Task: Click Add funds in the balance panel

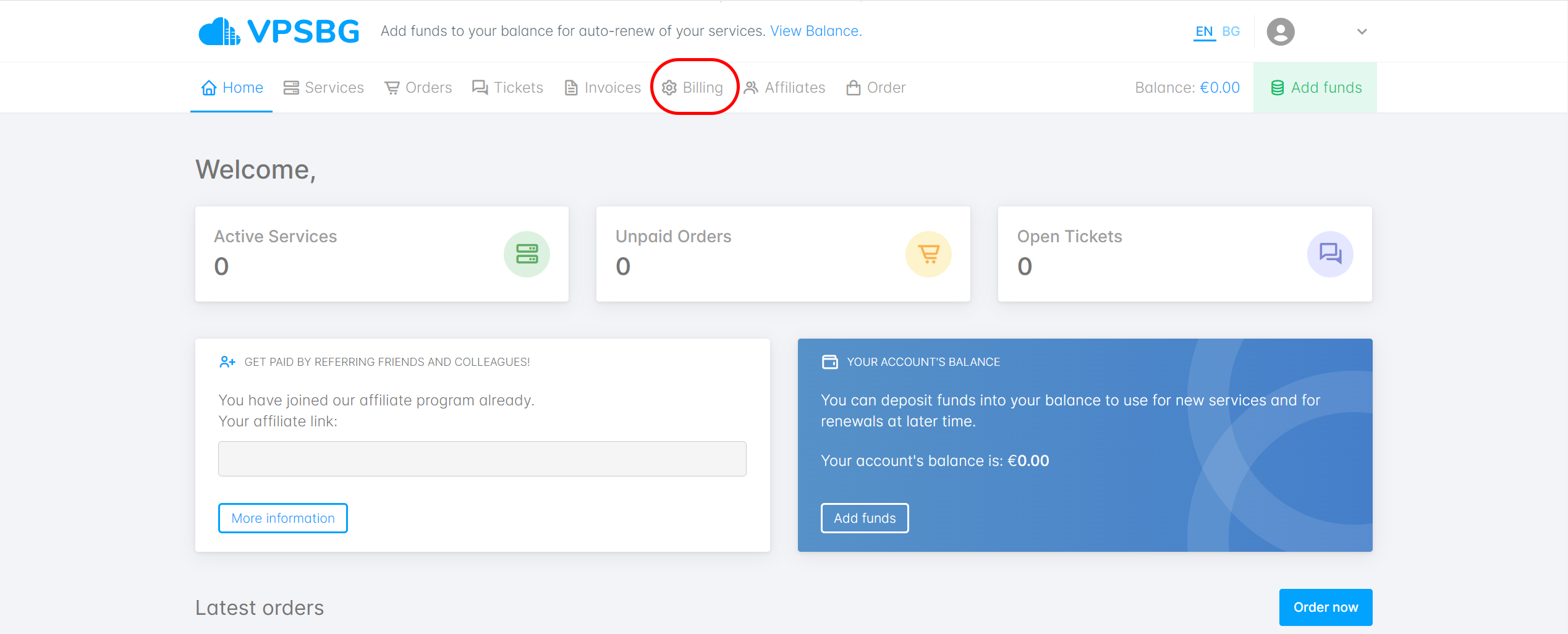Action: click(x=865, y=518)
